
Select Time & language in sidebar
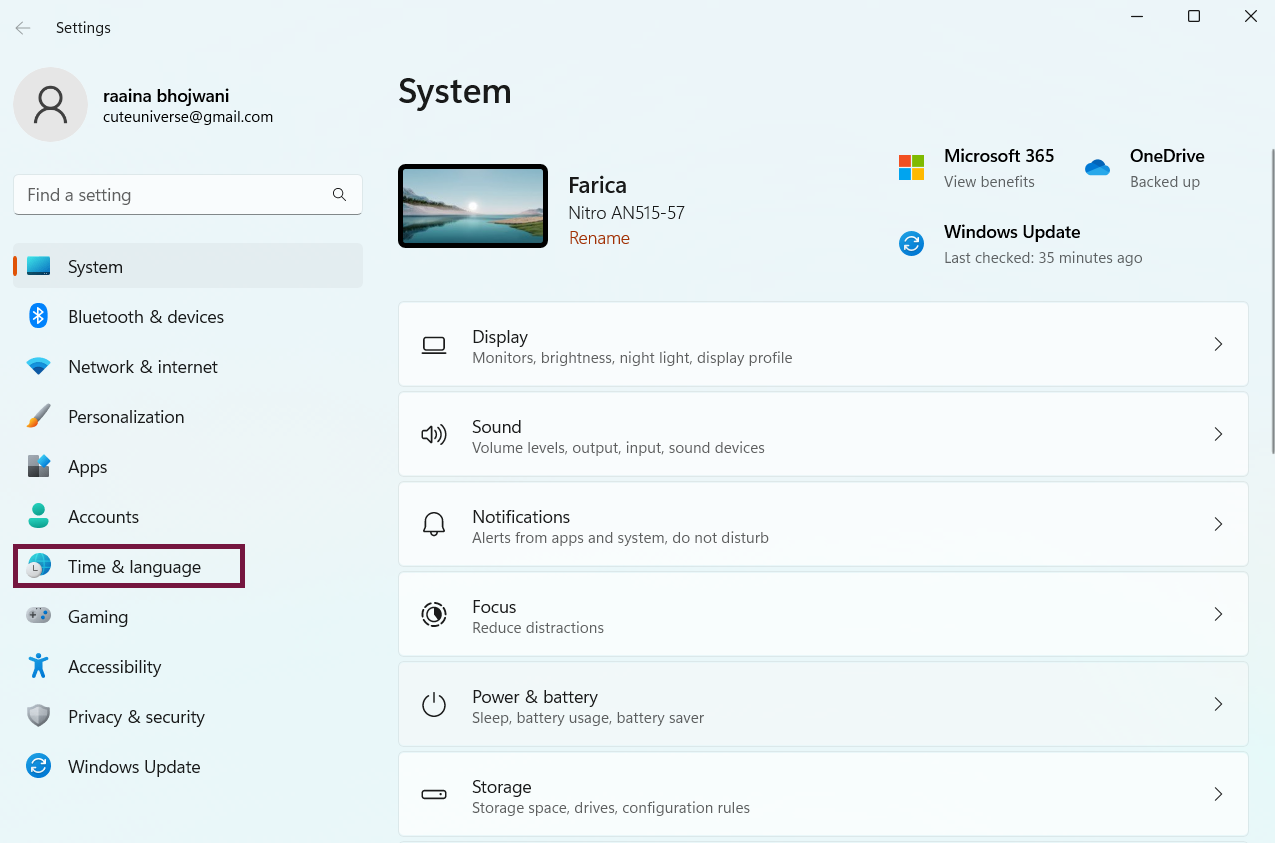(x=134, y=567)
